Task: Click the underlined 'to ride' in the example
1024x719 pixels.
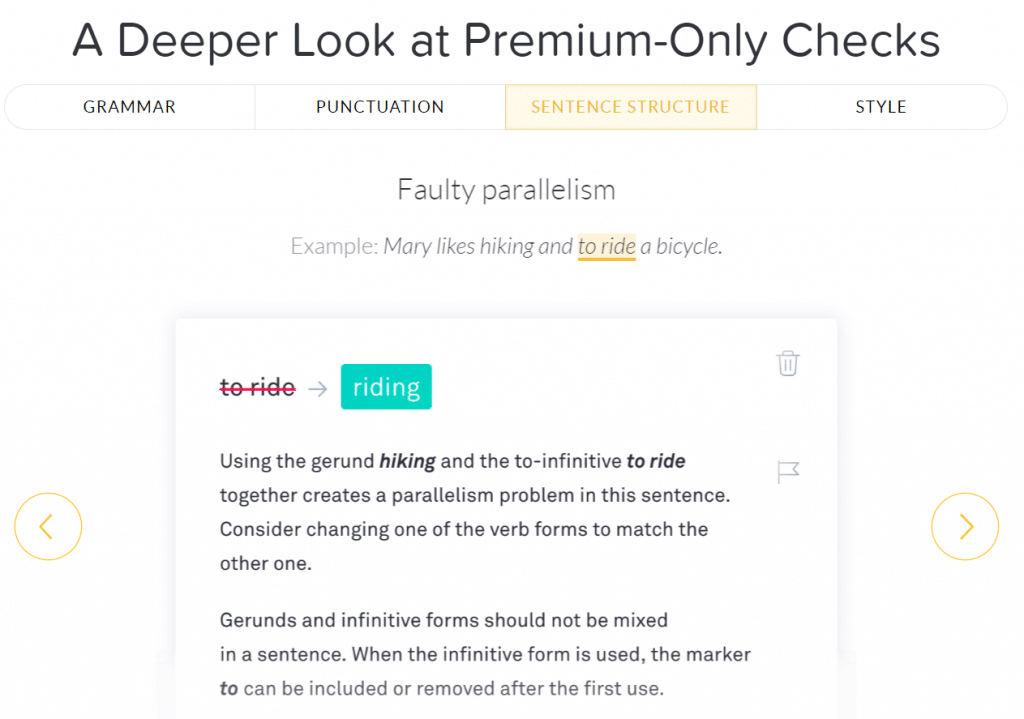Action: point(607,247)
